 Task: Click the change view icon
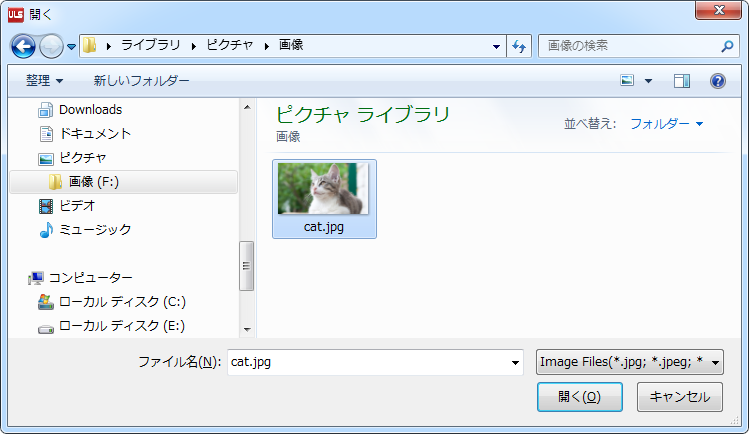[628, 81]
